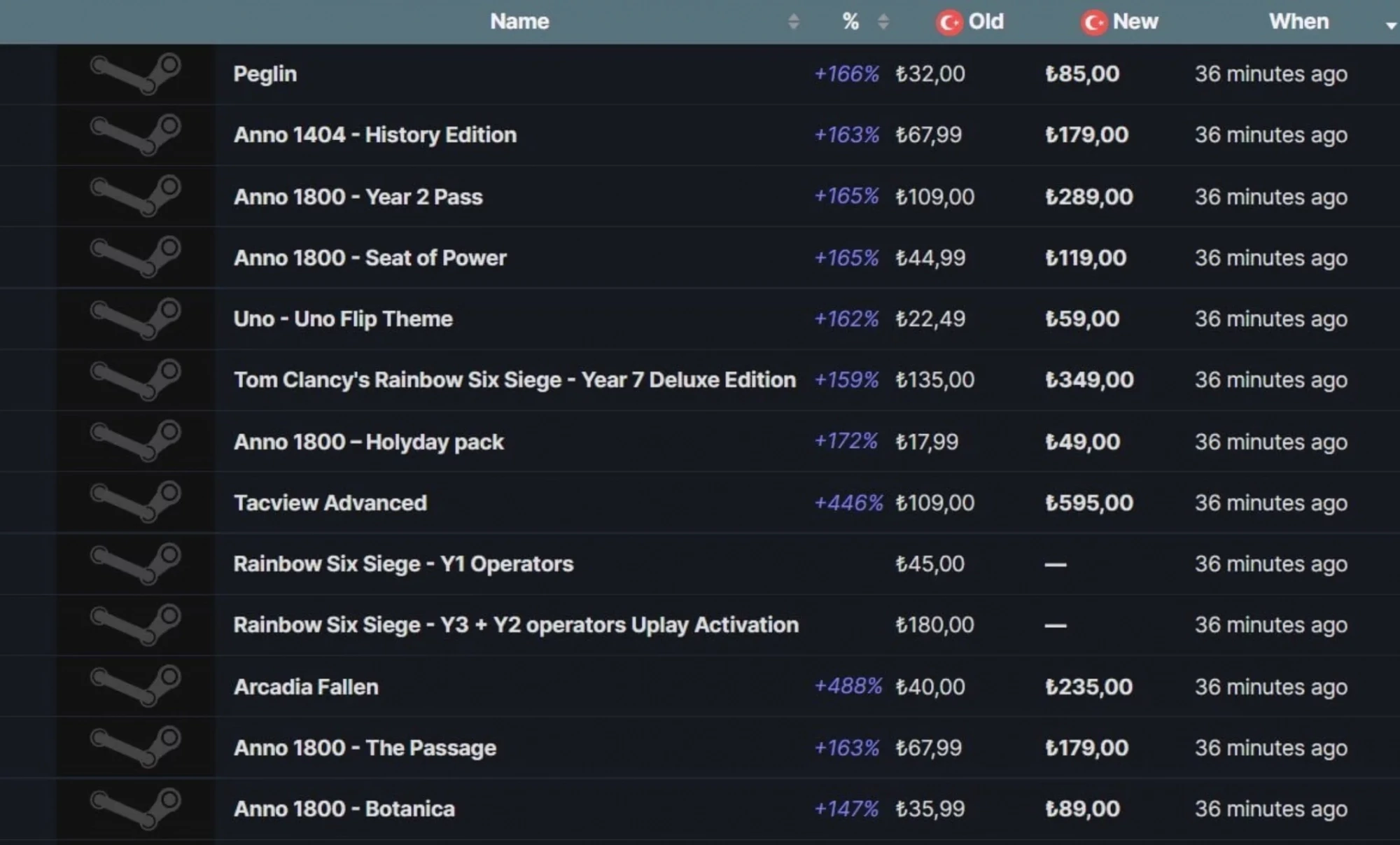Viewport: 1400px width, 845px height.
Task: Click the Tacview Advanced percentage increase +446%
Action: click(845, 502)
